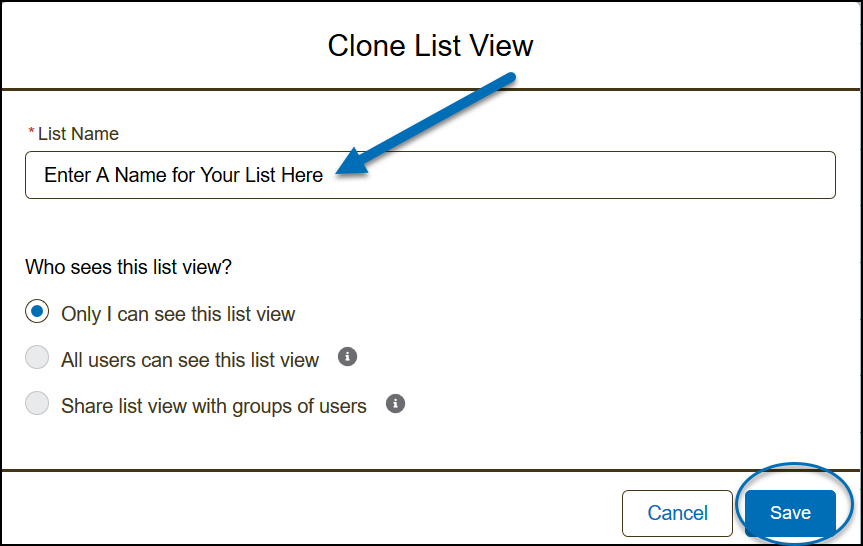The image size is (863, 546).
Task: Click the 'Enter A Name for Your List Here' text
Action: [x=184, y=175]
